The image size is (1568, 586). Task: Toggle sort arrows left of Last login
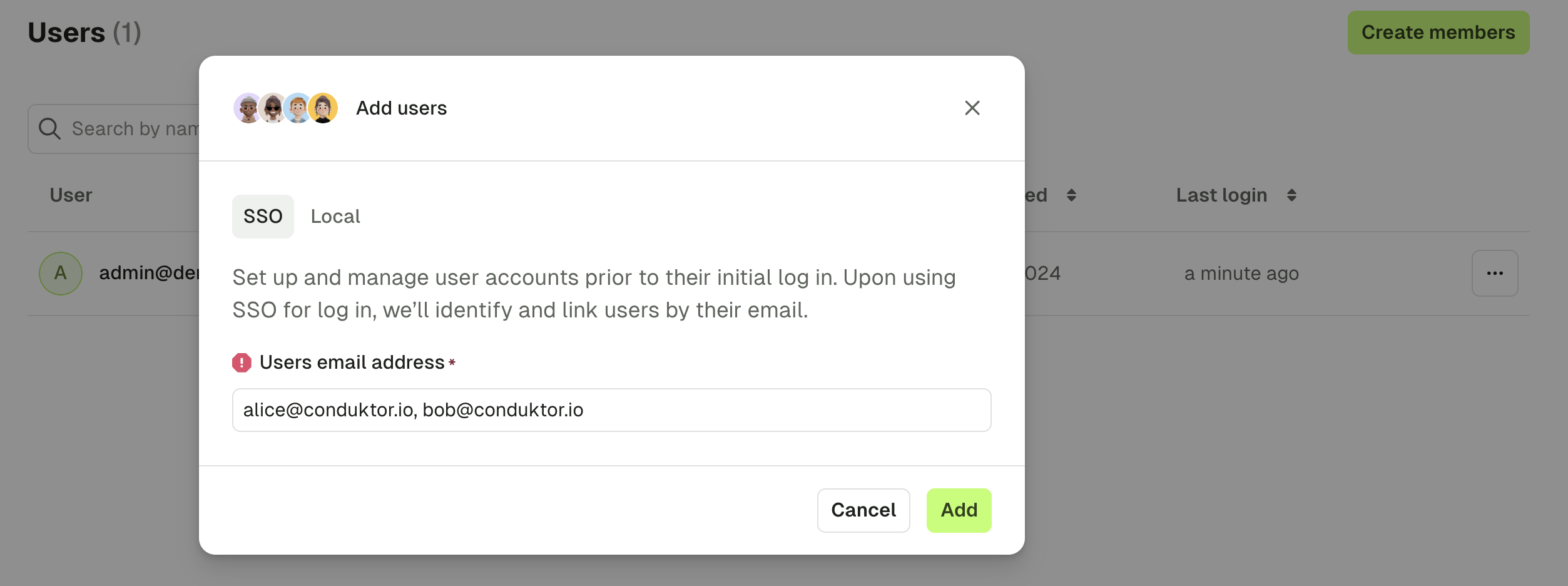click(x=1071, y=195)
